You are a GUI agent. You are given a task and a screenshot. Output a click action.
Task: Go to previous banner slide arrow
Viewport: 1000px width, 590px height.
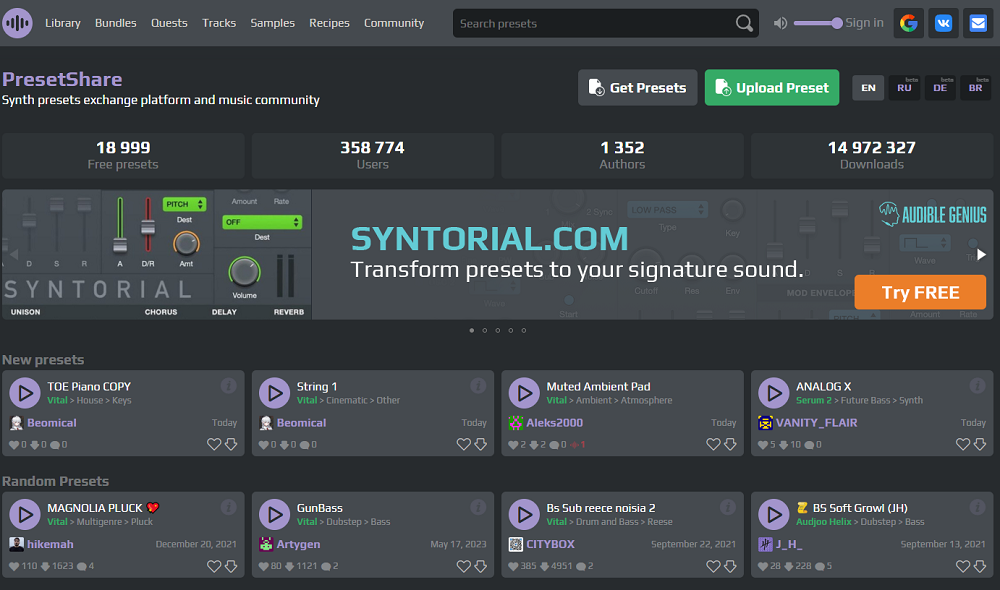(14, 255)
